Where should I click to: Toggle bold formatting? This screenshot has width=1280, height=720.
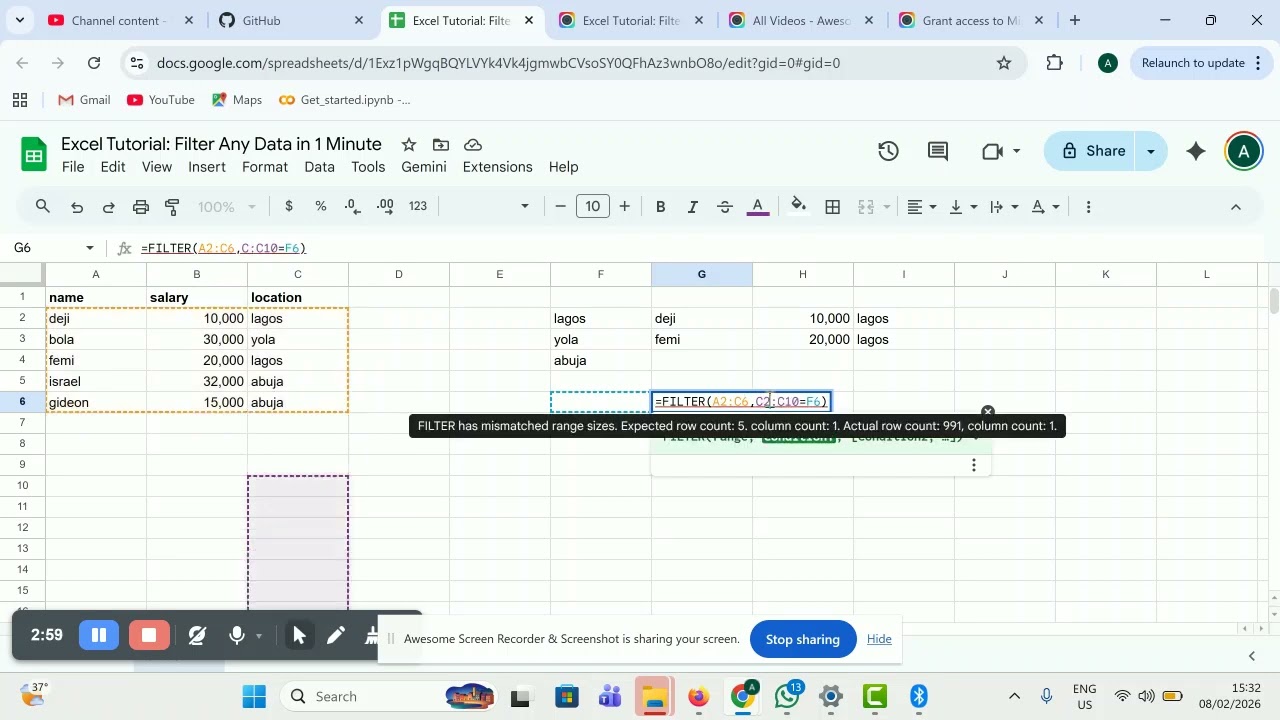(x=660, y=207)
